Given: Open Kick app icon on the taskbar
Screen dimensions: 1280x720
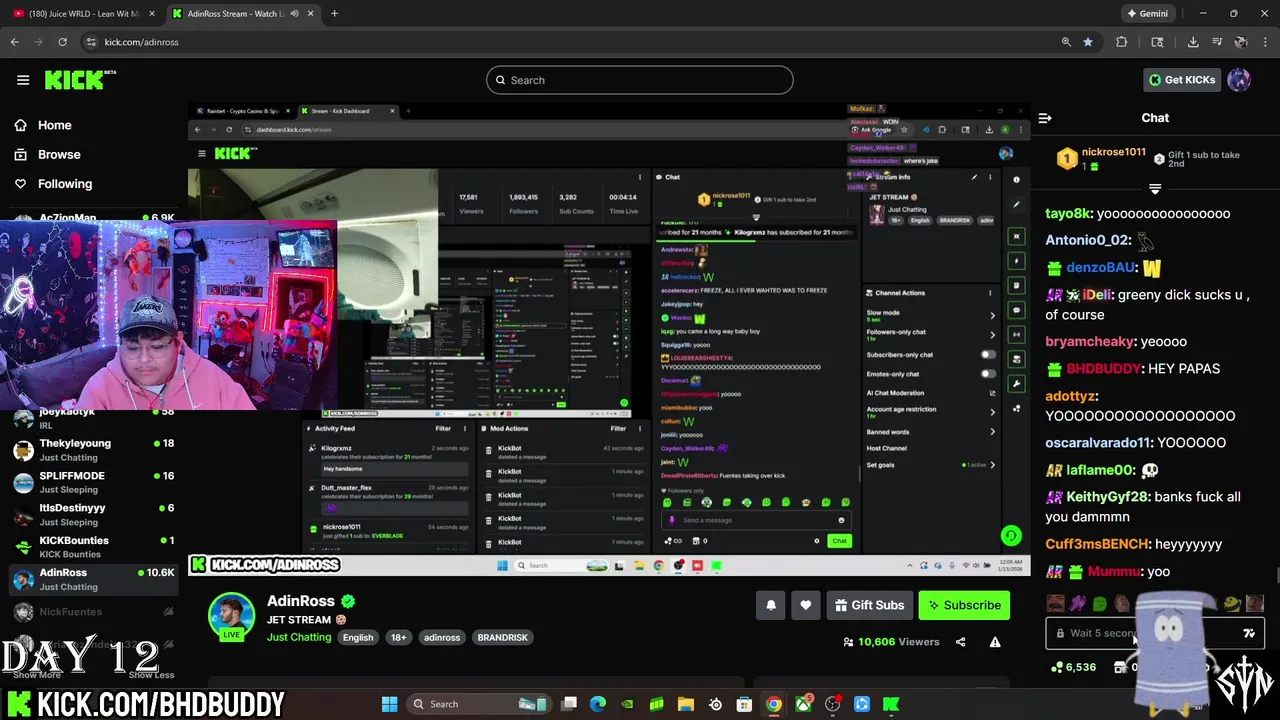Looking at the screenshot, I should click(891, 704).
